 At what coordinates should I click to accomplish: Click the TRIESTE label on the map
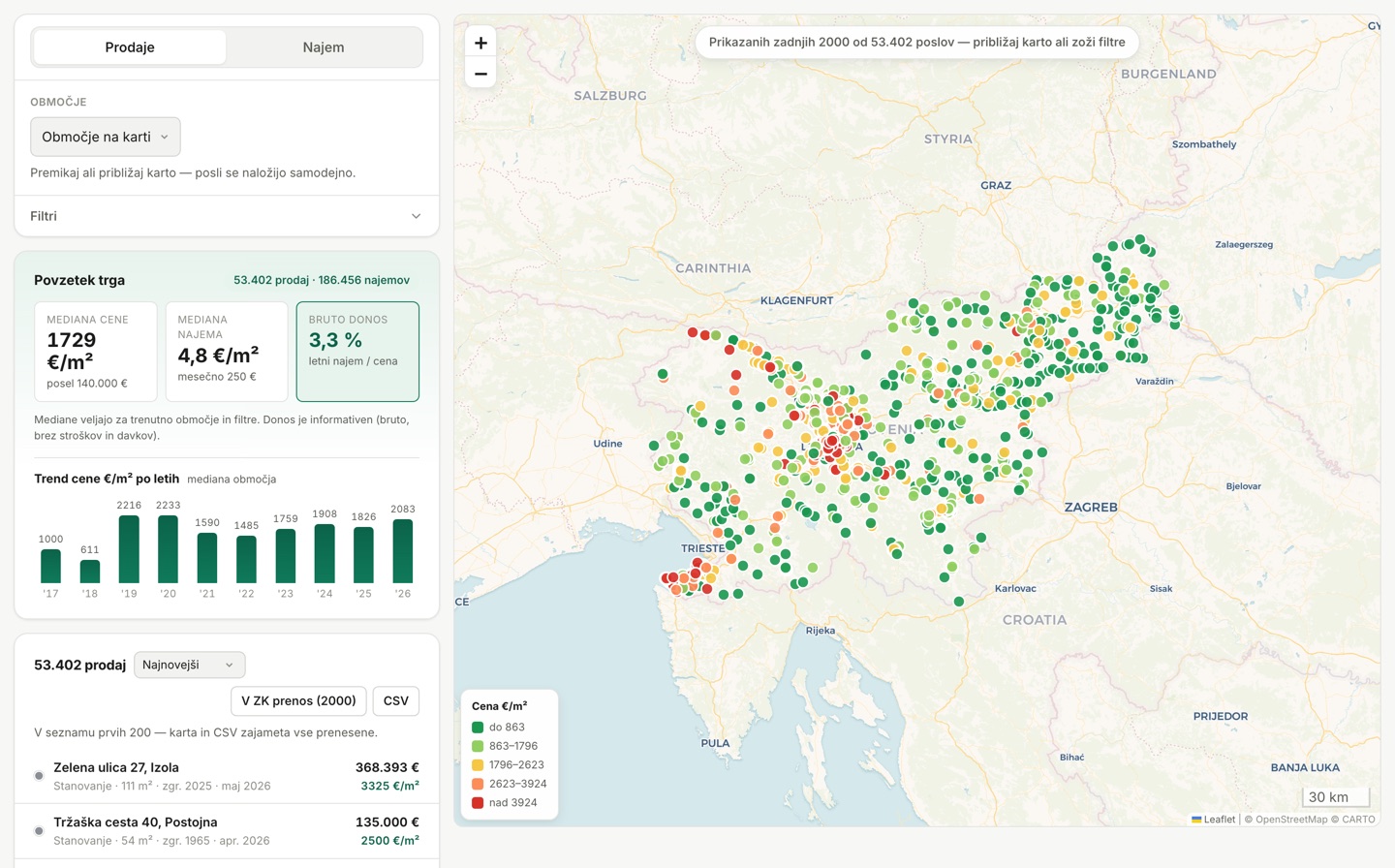click(703, 548)
